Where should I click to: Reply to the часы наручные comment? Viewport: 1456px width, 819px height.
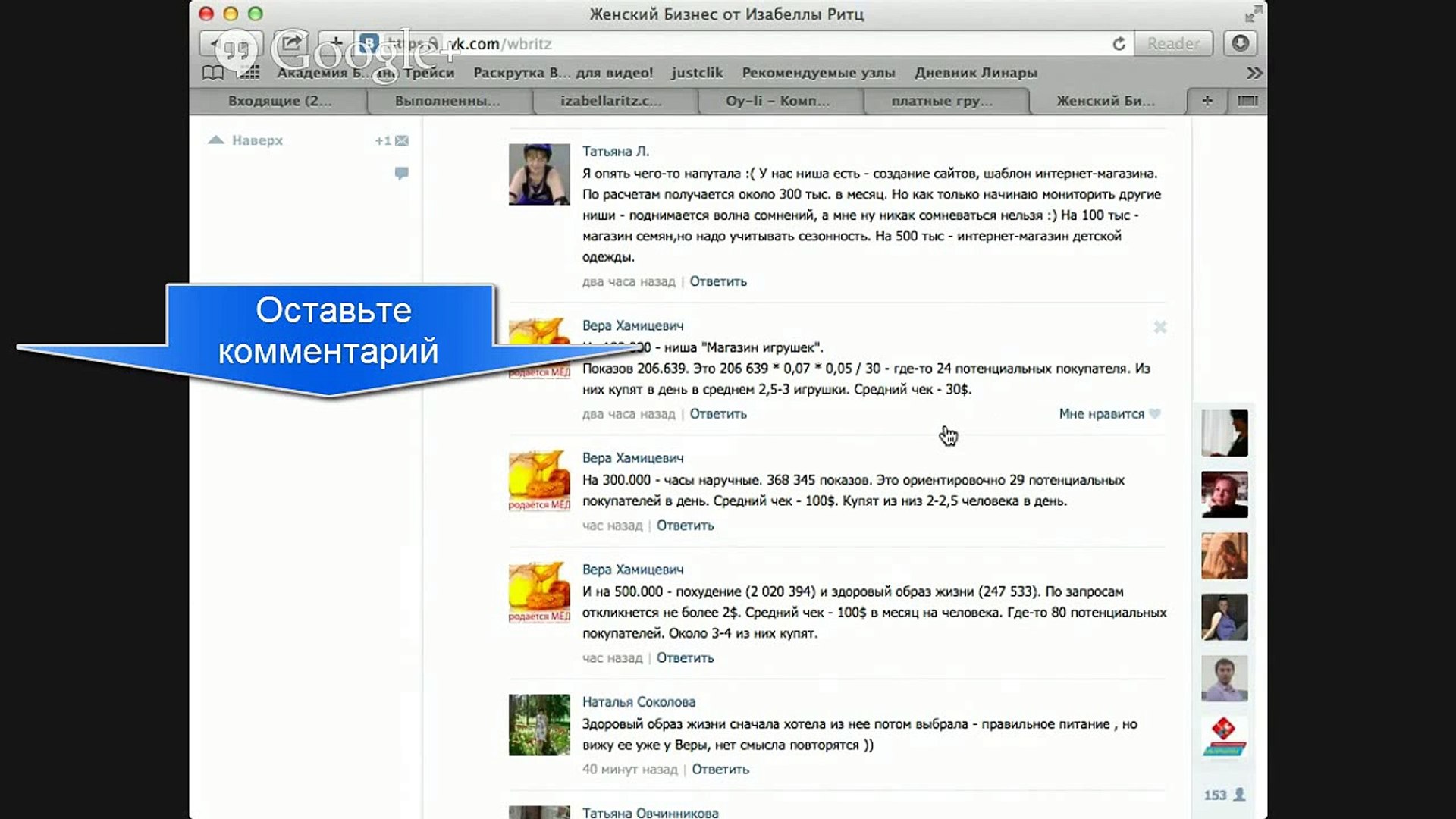tap(685, 526)
